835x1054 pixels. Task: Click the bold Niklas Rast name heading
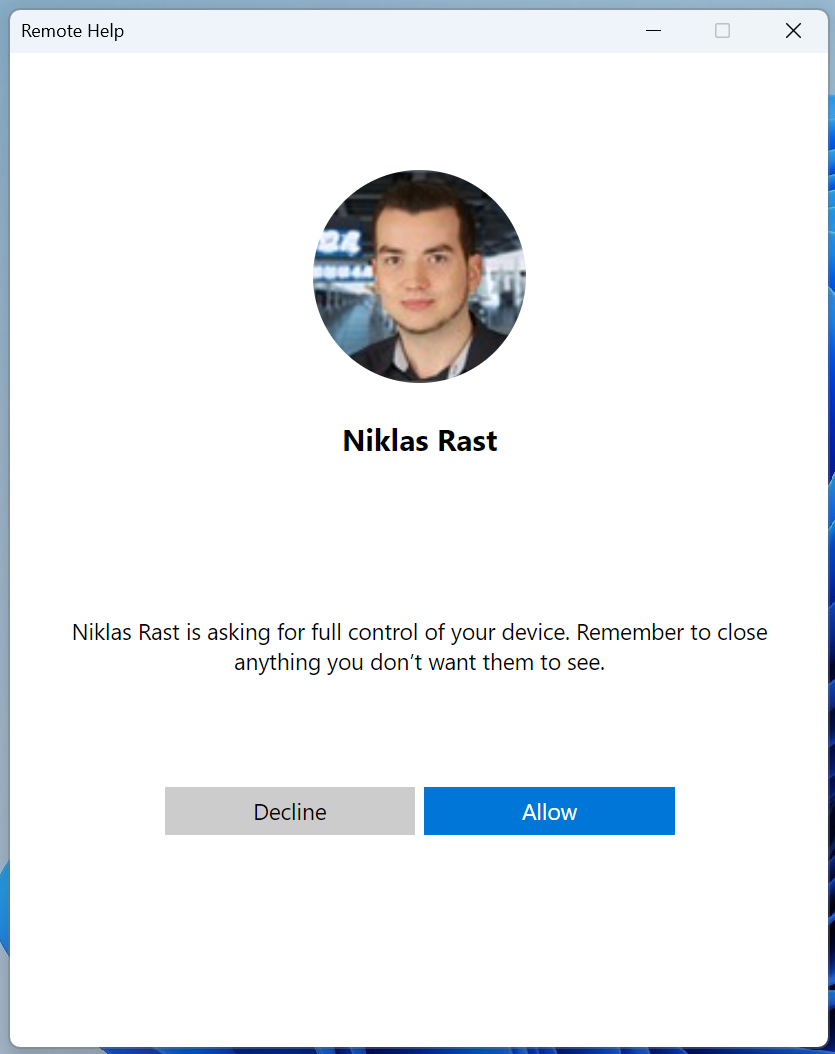coord(419,441)
